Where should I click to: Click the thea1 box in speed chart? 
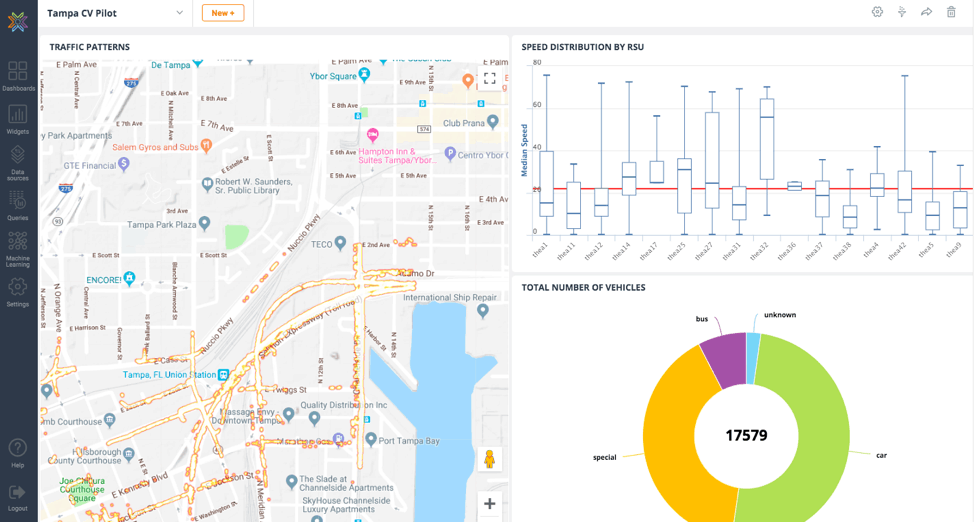coord(547,184)
